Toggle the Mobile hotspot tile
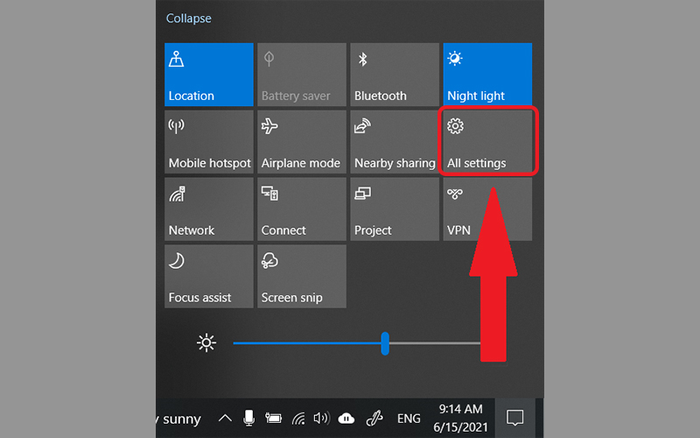This screenshot has height=438, width=700. pyautogui.click(x=208, y=142)
